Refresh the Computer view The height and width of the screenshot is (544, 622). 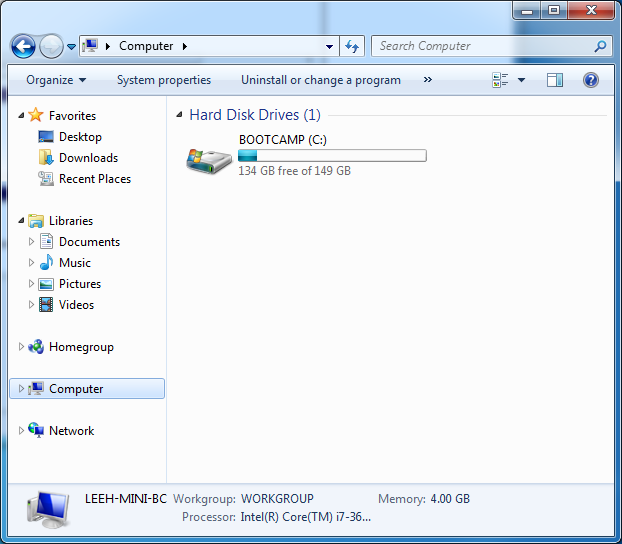pos(352,46)
